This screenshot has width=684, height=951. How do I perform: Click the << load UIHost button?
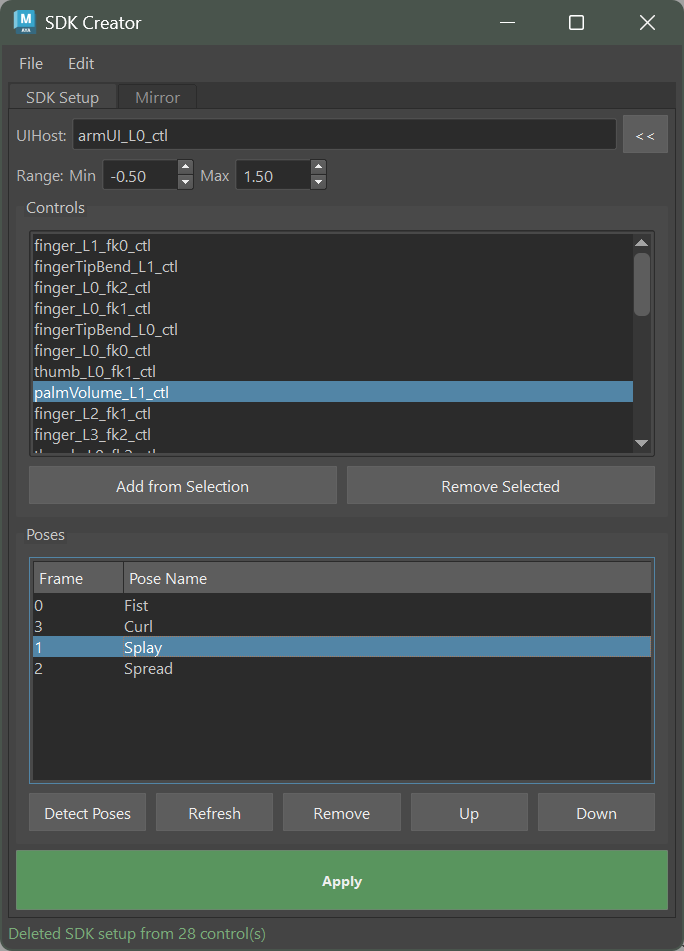(645, 135)
